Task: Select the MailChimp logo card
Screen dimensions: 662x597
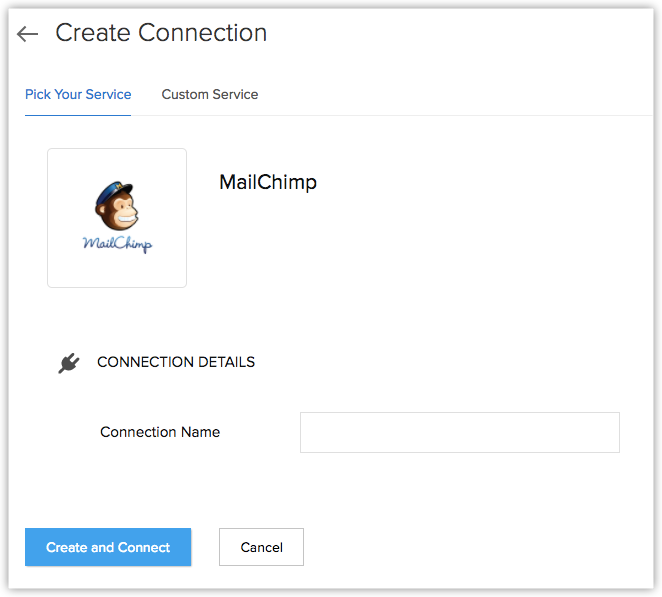Action: (117, 218)
